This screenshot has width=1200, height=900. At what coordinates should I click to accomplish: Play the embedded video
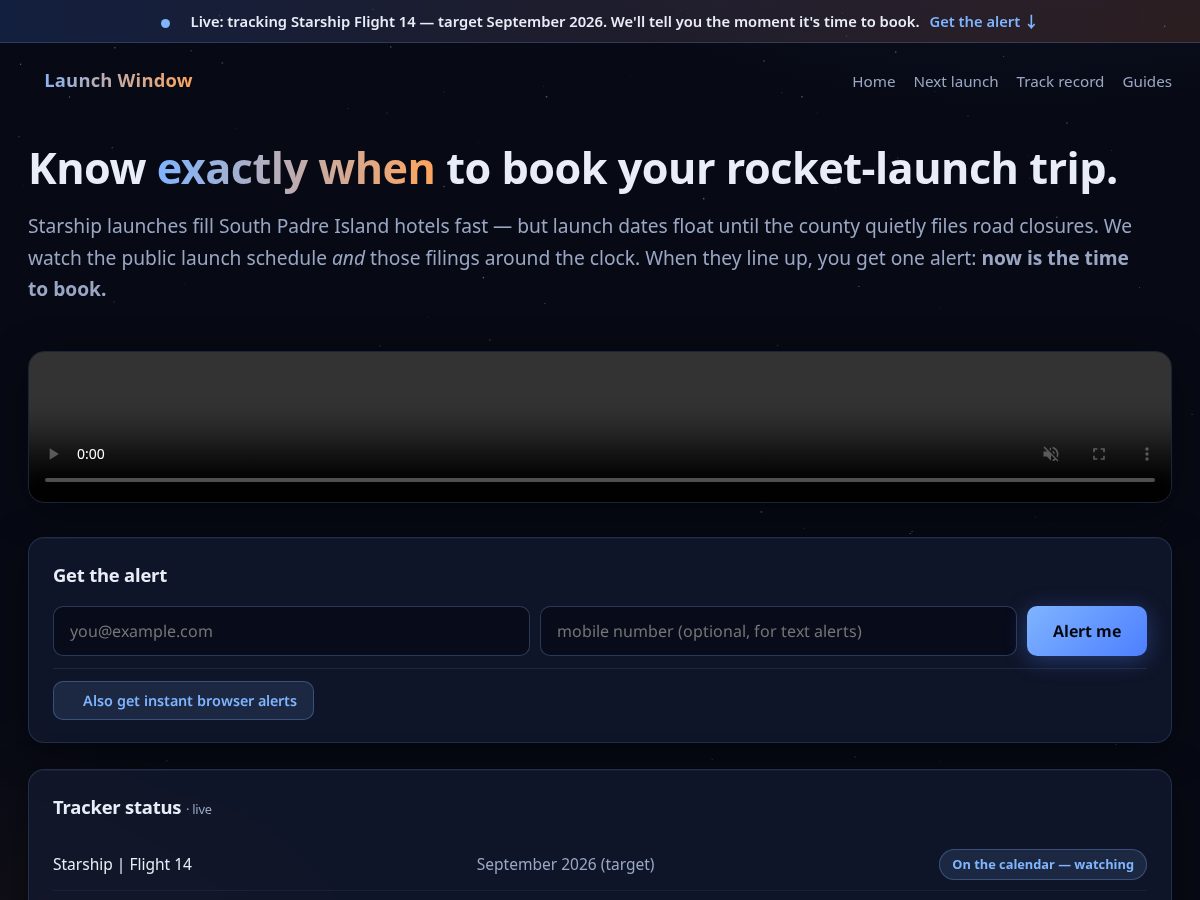(53, 454)
